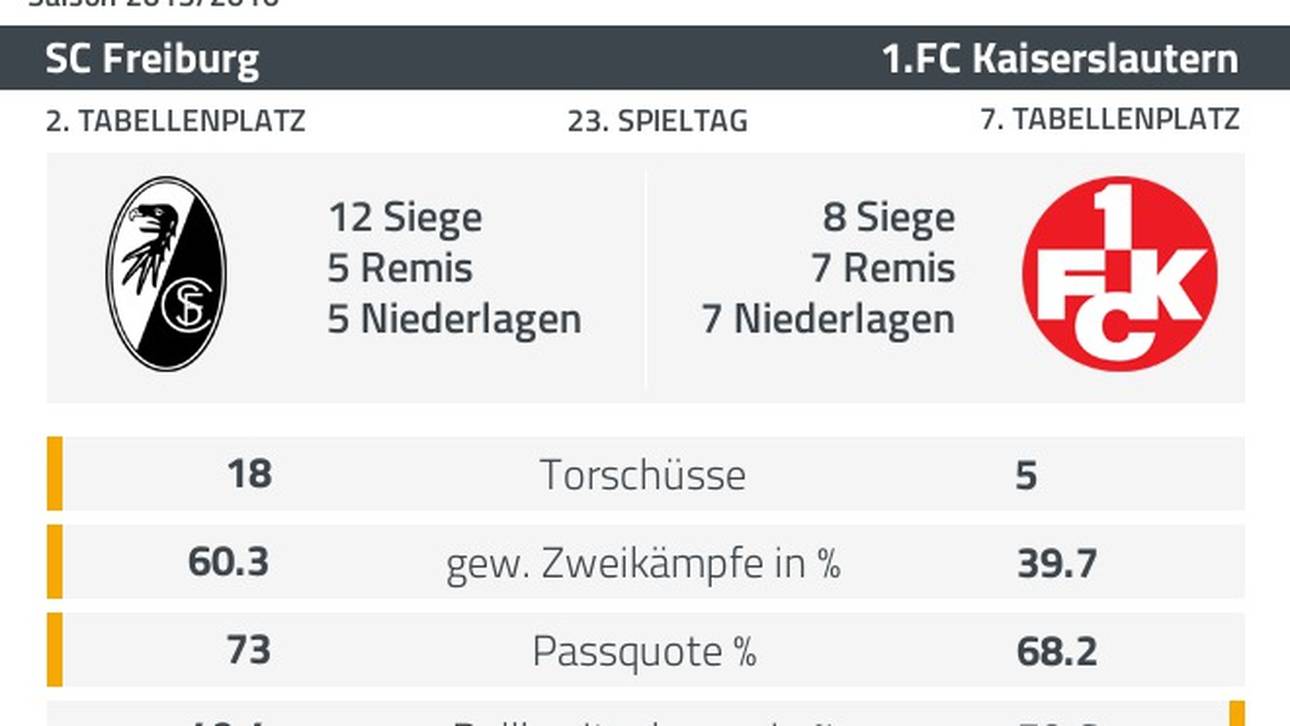Click Kaiserslautern's 7 Remis text

click(883, 269)
